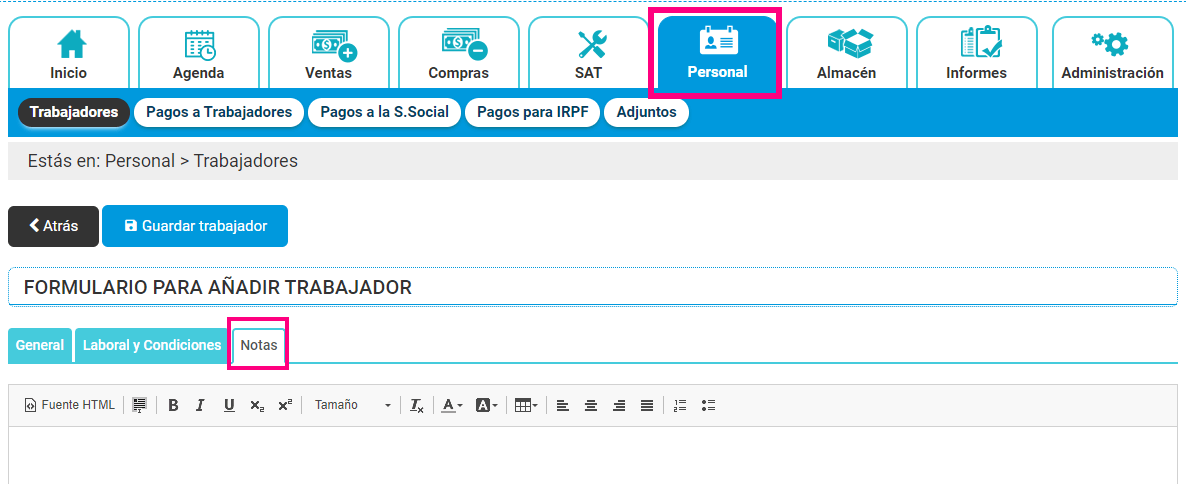Open the Tamaño font size dropdown
The height and width of the screenshot is (484, 1186).
(352, 405)
